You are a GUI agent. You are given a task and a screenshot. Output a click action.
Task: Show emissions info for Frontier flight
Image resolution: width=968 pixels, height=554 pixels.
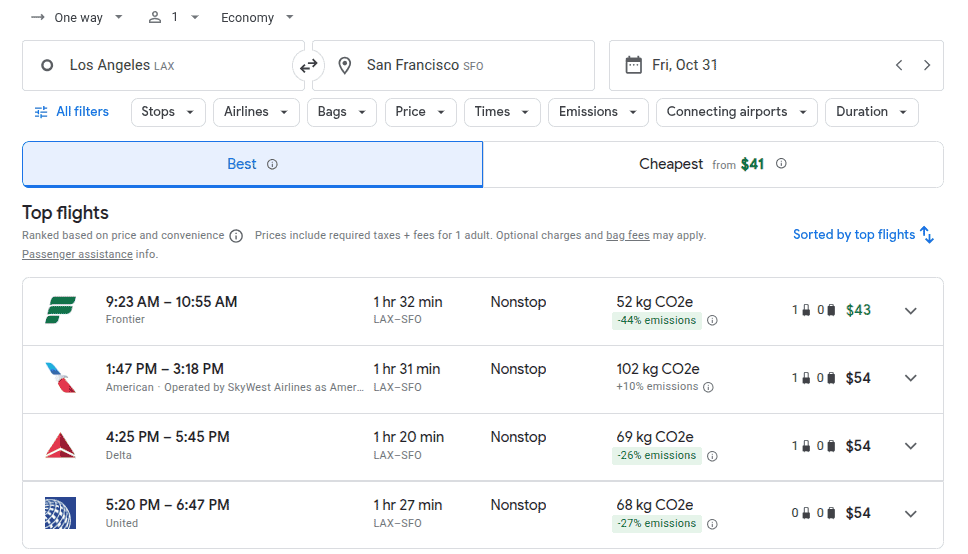(712, 321)
